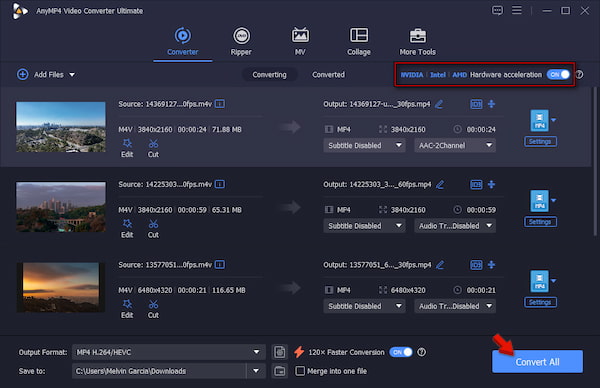The width and height of the screenshot is (600, 388).
Task: Click the sunset video thumbnail
Action: [61, 287]
